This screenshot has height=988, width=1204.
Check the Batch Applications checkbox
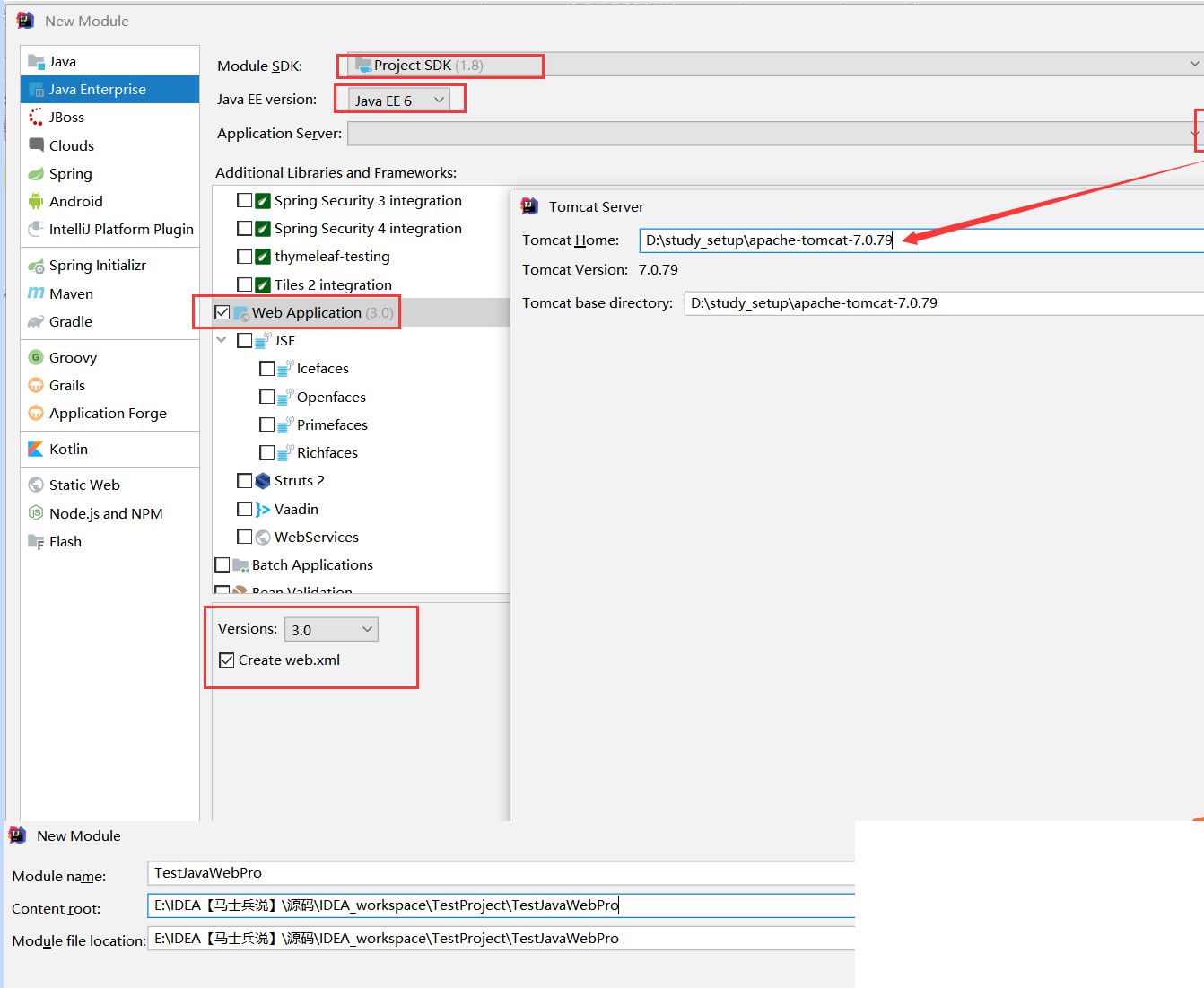click(222, 564)
